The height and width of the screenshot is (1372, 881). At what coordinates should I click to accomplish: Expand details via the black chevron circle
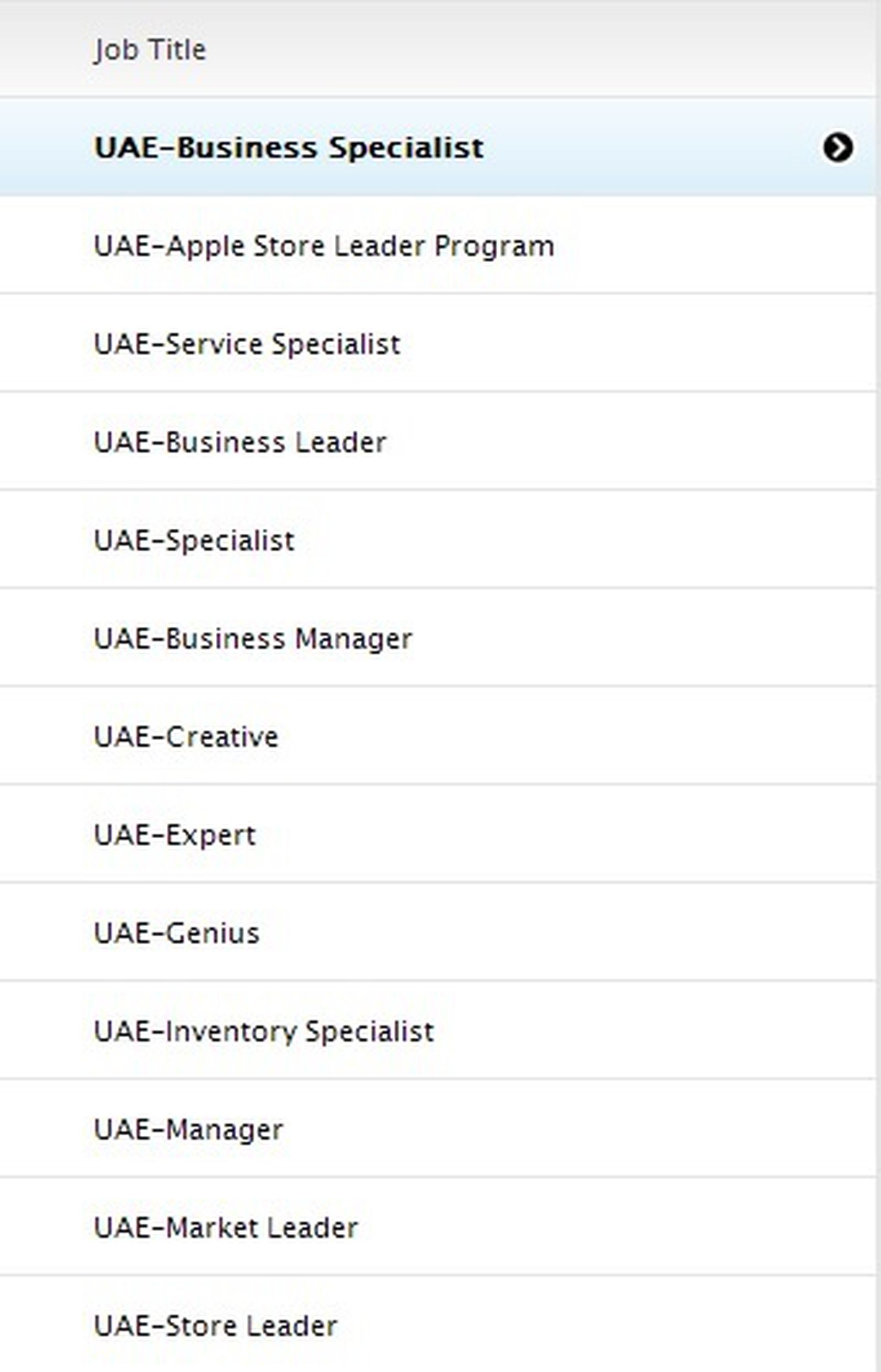[838, 148]
